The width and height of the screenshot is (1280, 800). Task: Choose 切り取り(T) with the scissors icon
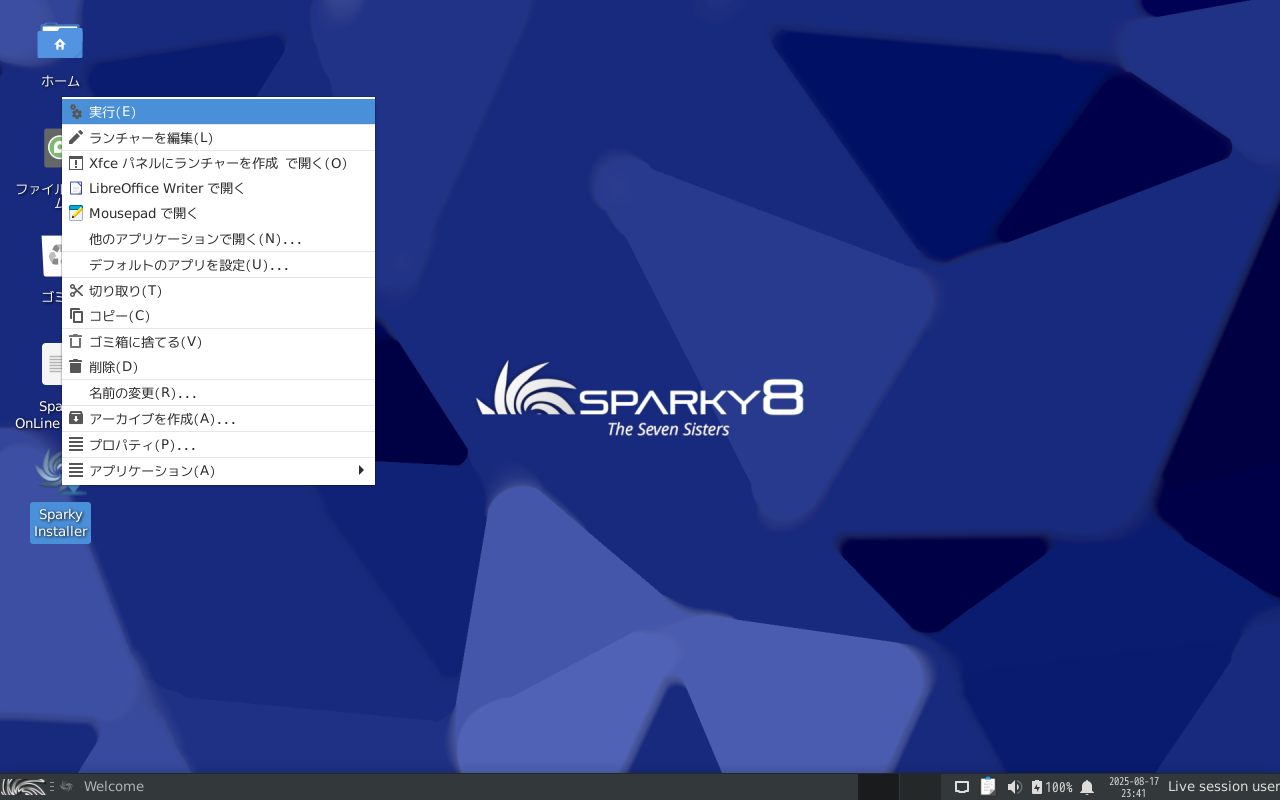point(218,291)
